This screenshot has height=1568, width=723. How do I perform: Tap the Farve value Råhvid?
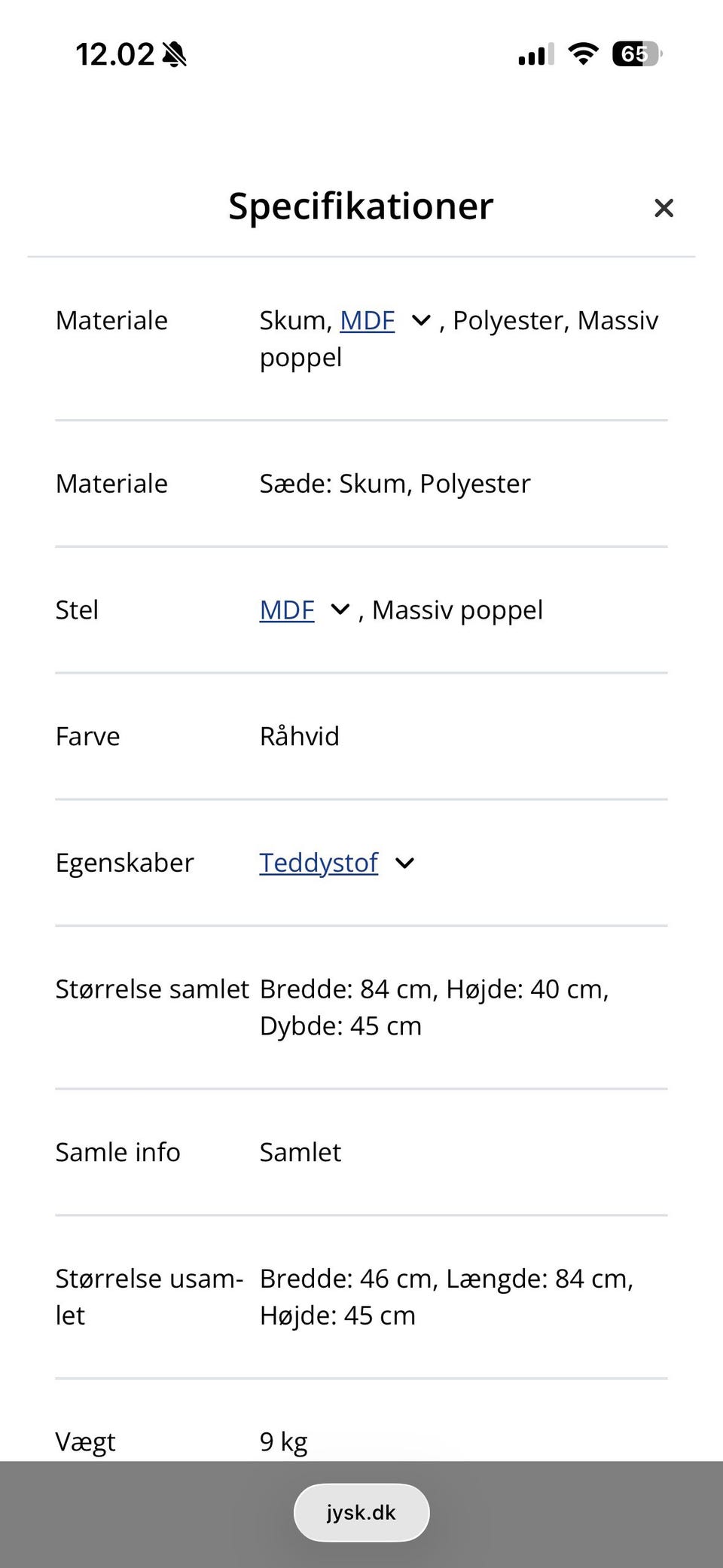coord(299,736)
